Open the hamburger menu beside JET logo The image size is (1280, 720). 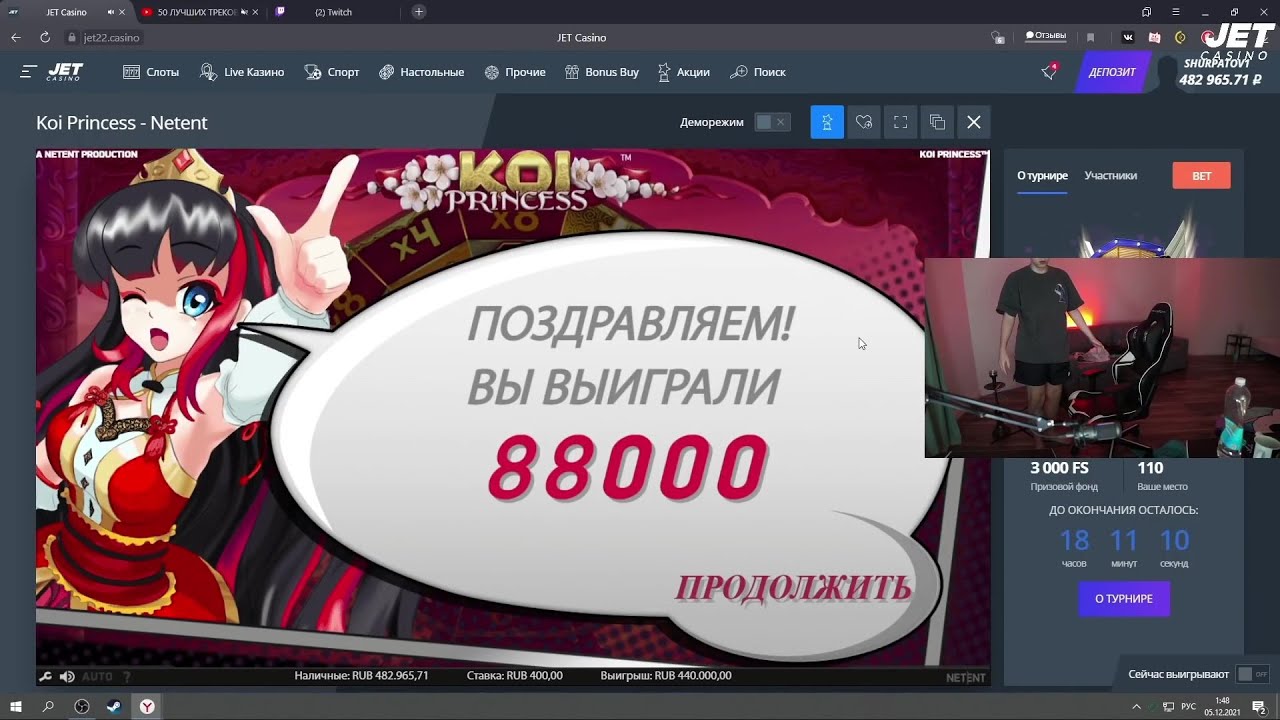pos(28,72)
